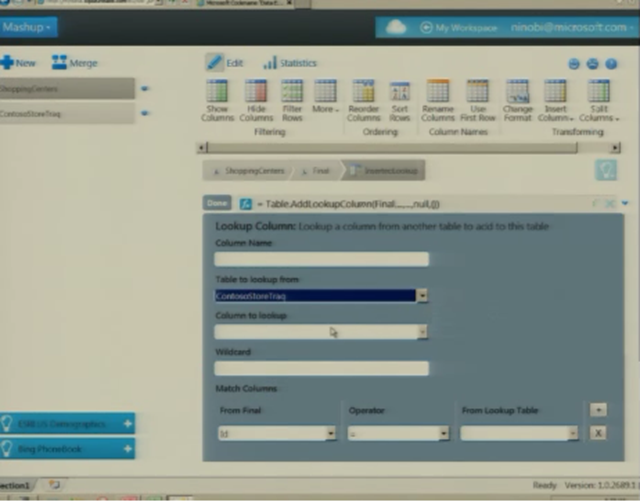This screenshot has width=640, height=502.
Task: Collapse the formula panel arrow
Action: point(625,203)
